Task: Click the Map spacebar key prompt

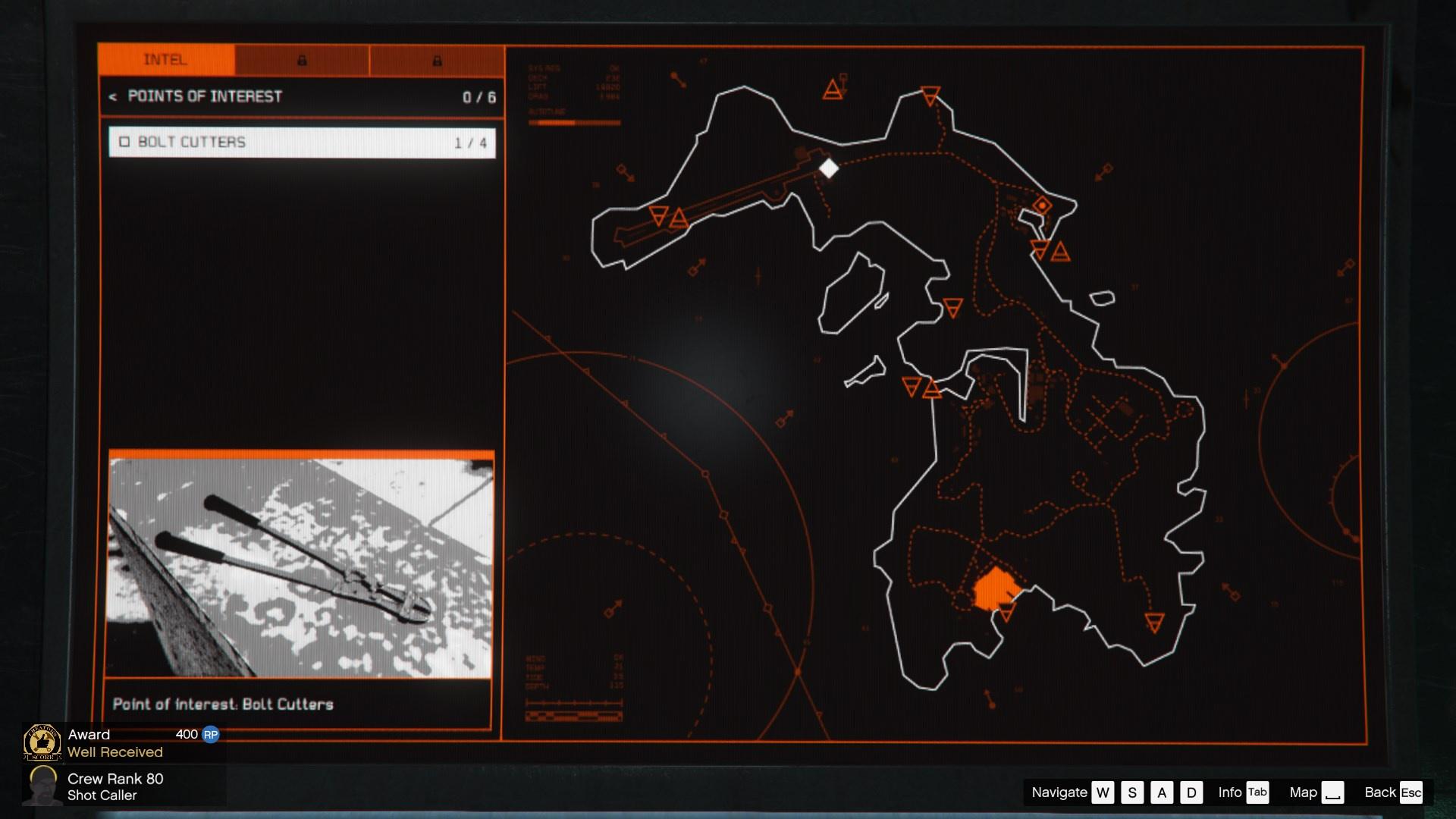Action: coord(1332,792)
